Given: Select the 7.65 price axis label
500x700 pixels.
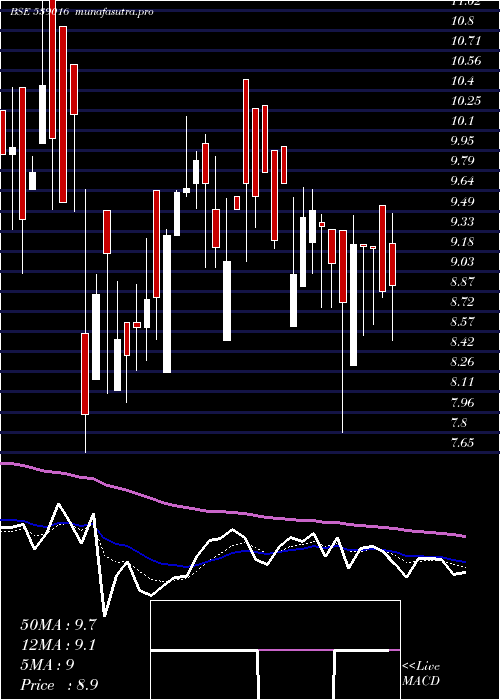Looking at the screenshot, I should click(463, 443).
